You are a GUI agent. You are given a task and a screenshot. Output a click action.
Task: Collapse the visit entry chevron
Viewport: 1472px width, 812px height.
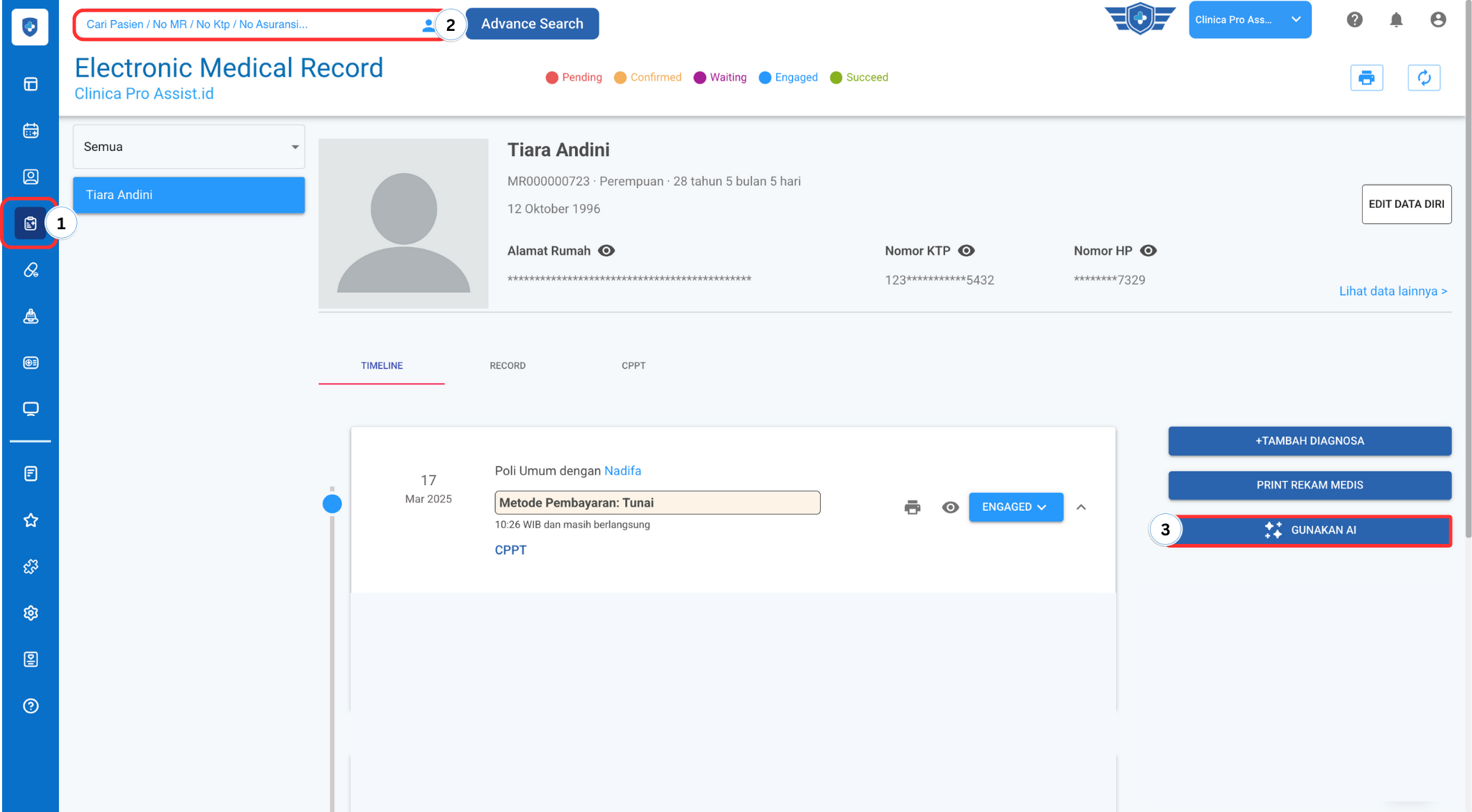pyautogui.click(x=1081, y=507)
